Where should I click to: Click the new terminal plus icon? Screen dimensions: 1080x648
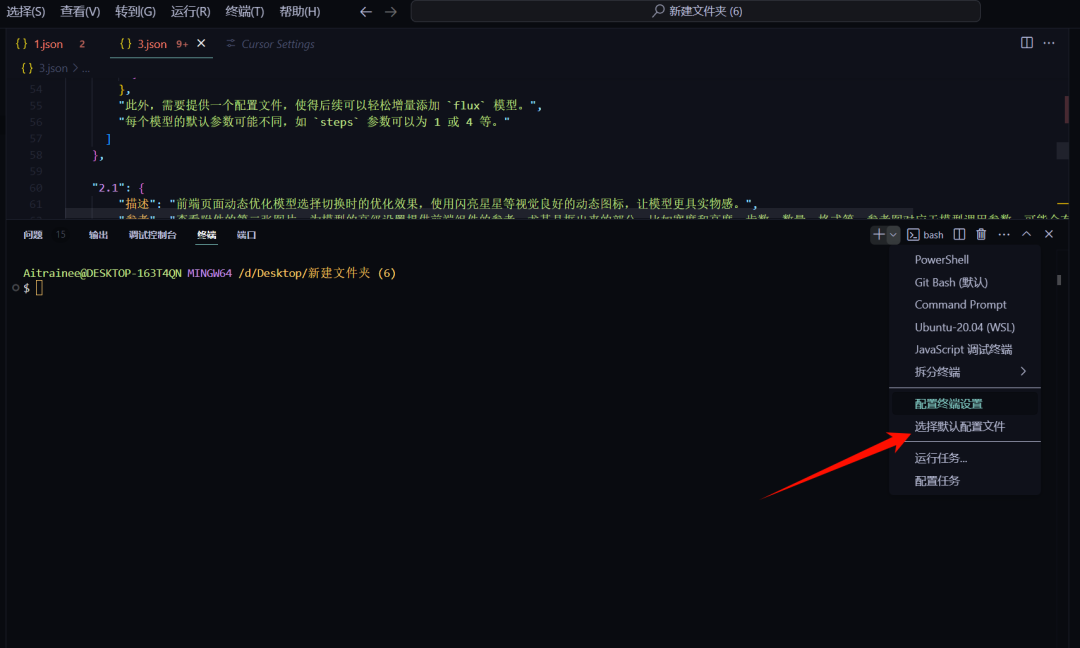[x=878, y=234]
